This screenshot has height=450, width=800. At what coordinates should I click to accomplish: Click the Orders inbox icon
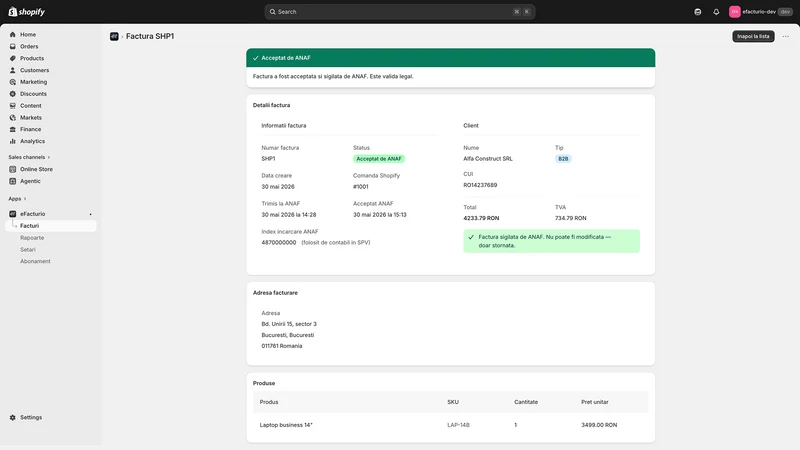pos(13,46)
